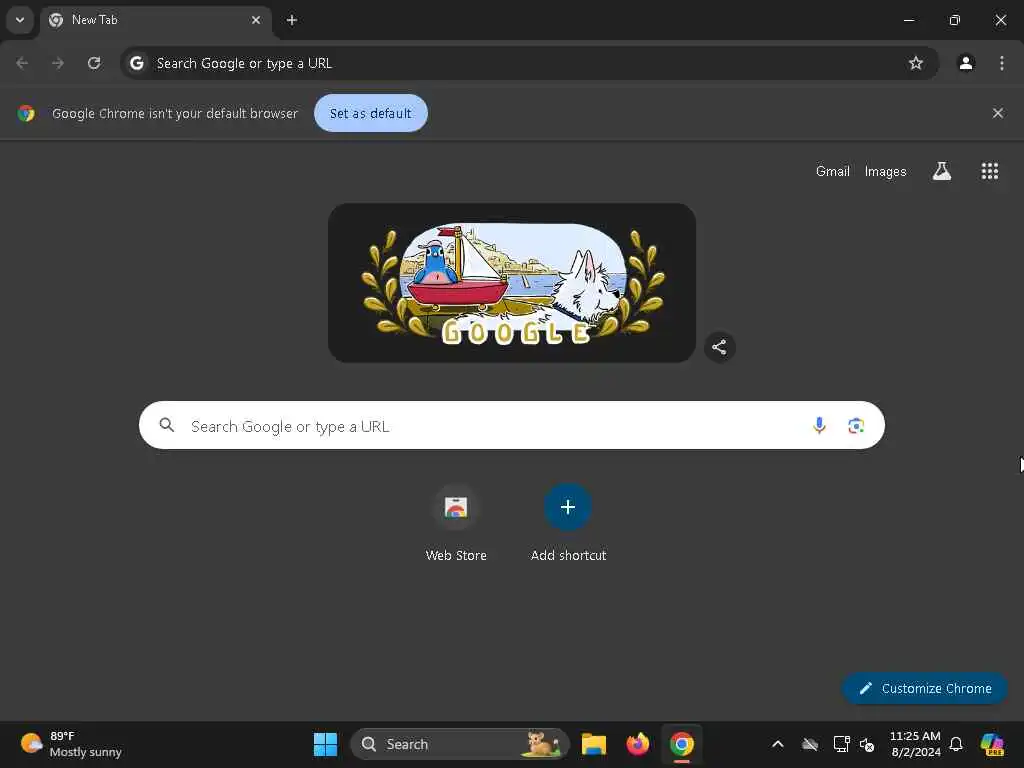
Task: Search by image with Google Lens
Action: coord(856,426)
